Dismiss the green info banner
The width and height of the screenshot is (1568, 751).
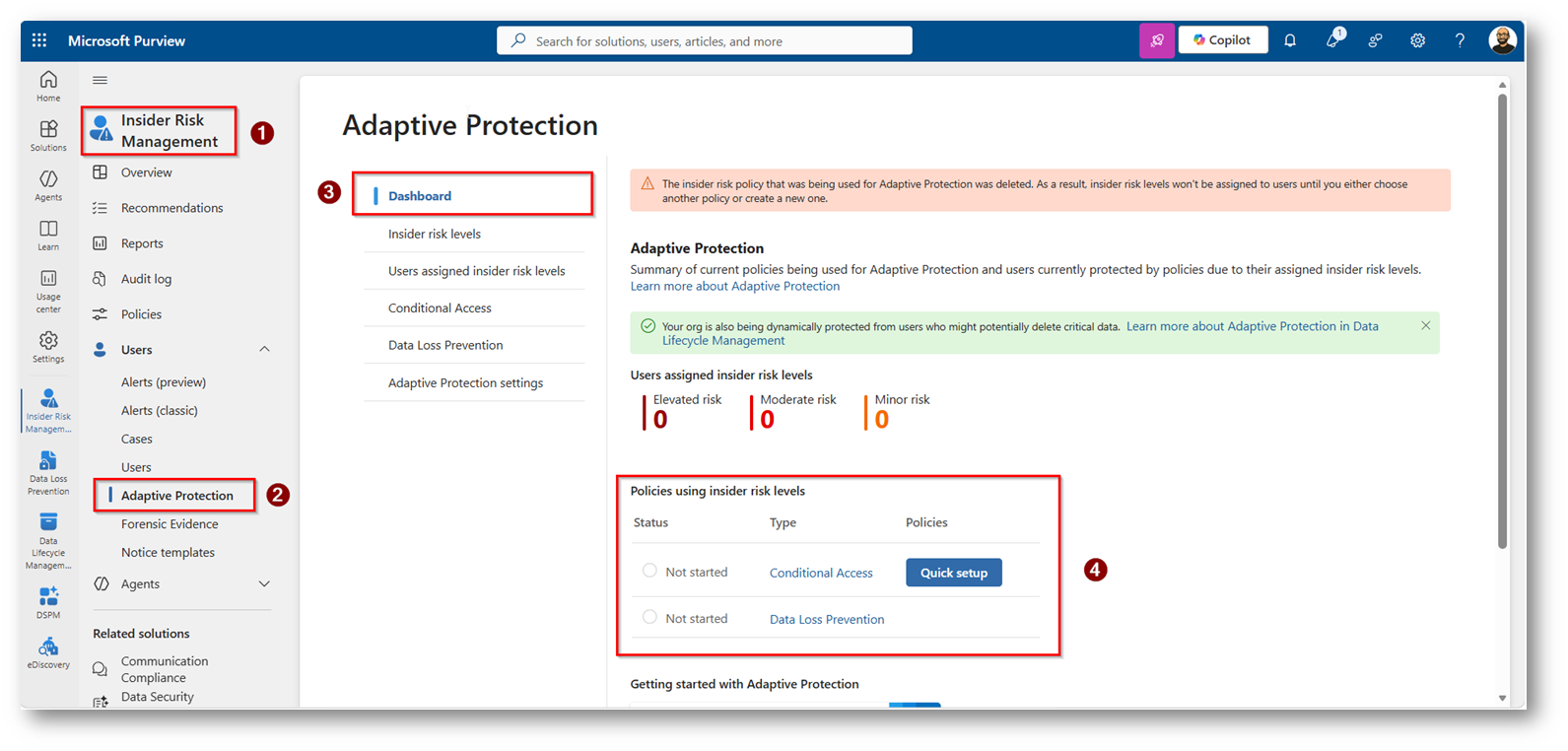click(x=1425, y=325)
